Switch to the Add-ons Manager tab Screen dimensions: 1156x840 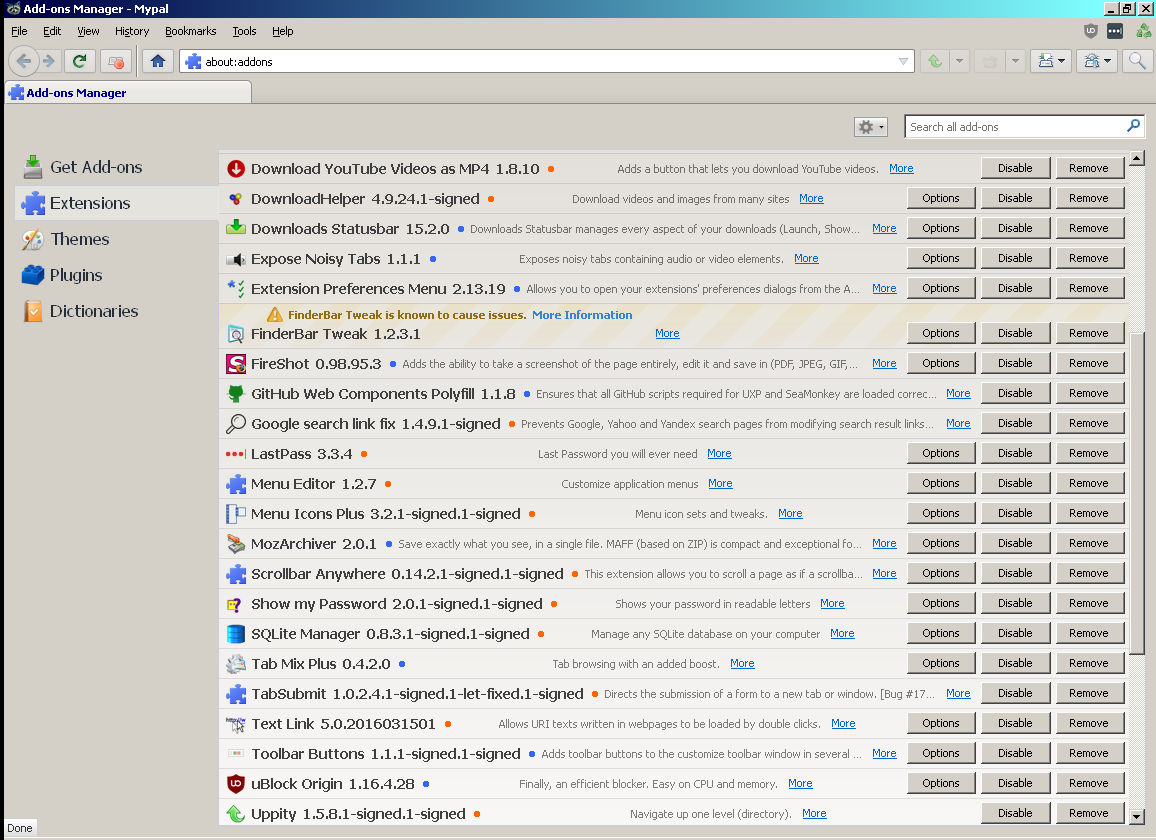coord(129,92)
